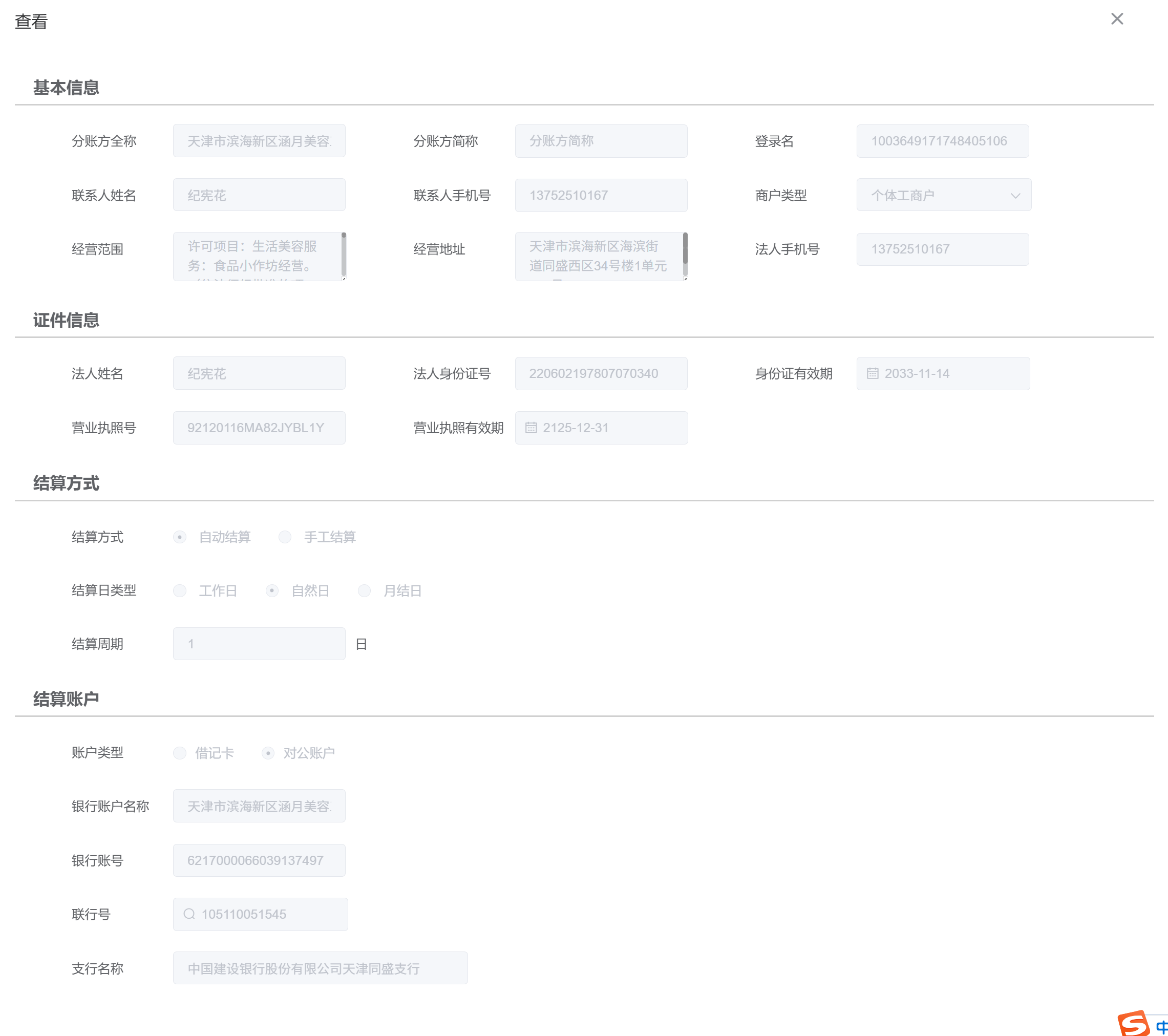Choose 自然日 as settlement day type
Screen dimensions: 1168x1036
pyautogui.click(x=272, y=590)
